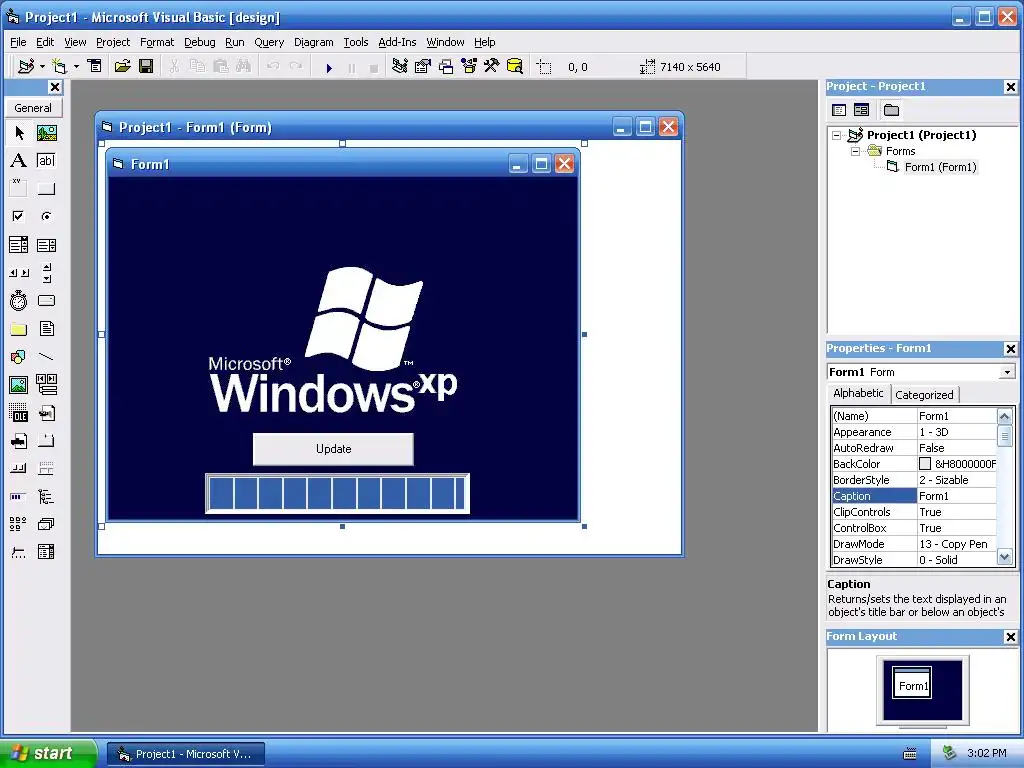
Task: Save the project with floppy icon
Action: [146, 67]
